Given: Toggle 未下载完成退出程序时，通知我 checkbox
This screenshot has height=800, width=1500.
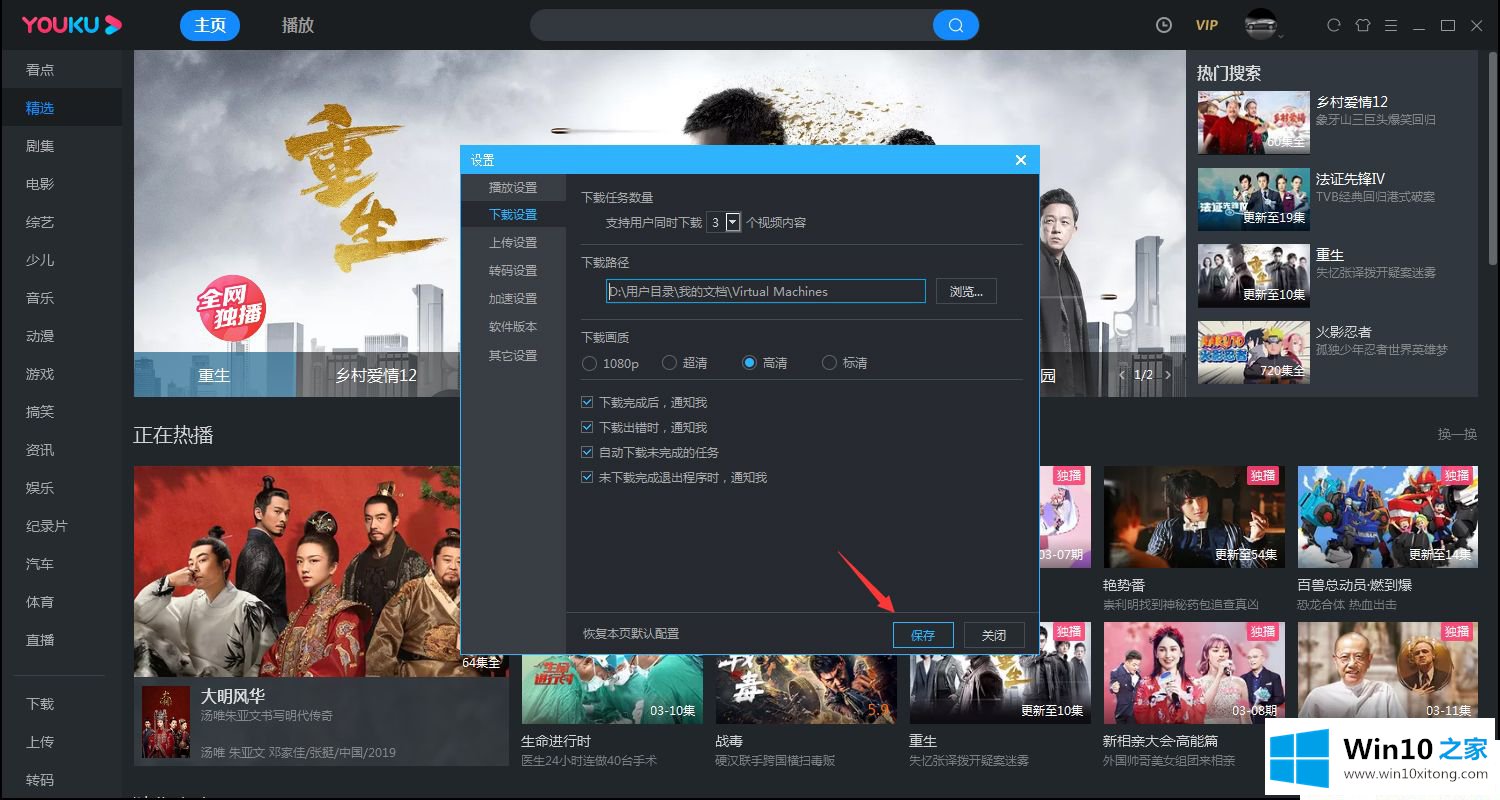Looking at the screenshot, I should tap(588, 477).
